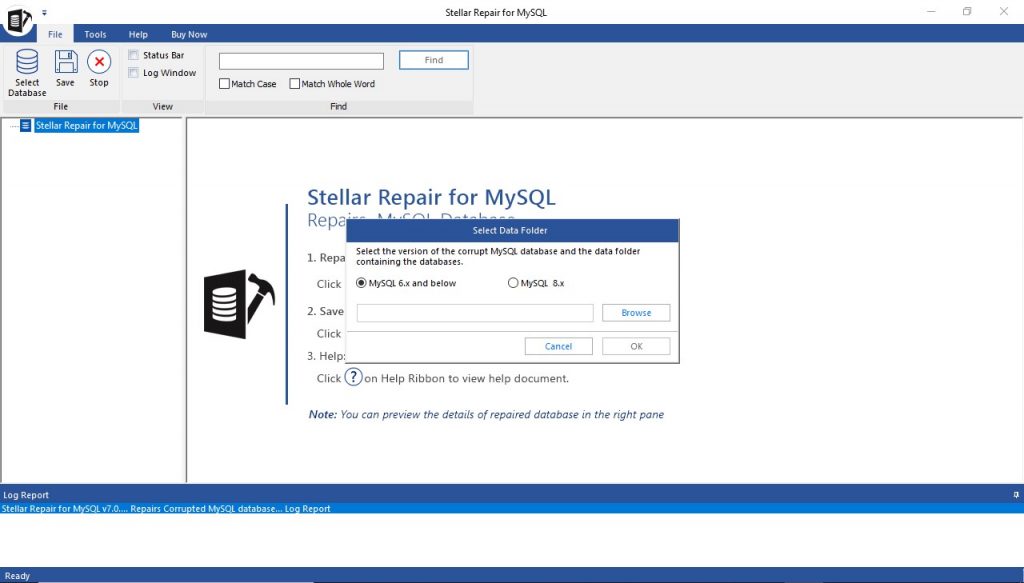
Task: Select MySQL 6.x and below radio button
Action: coord(361,283)
